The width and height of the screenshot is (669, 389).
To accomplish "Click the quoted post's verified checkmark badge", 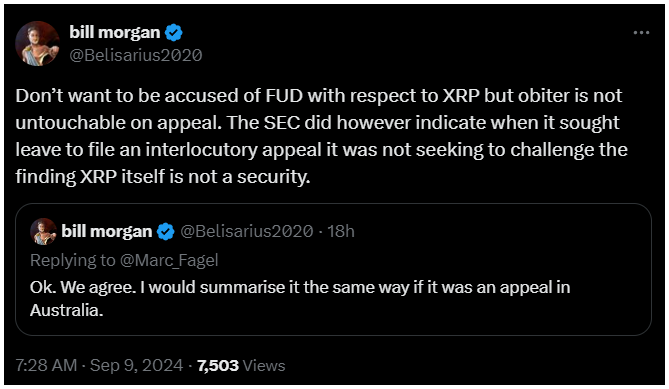I will pos(166,232).
